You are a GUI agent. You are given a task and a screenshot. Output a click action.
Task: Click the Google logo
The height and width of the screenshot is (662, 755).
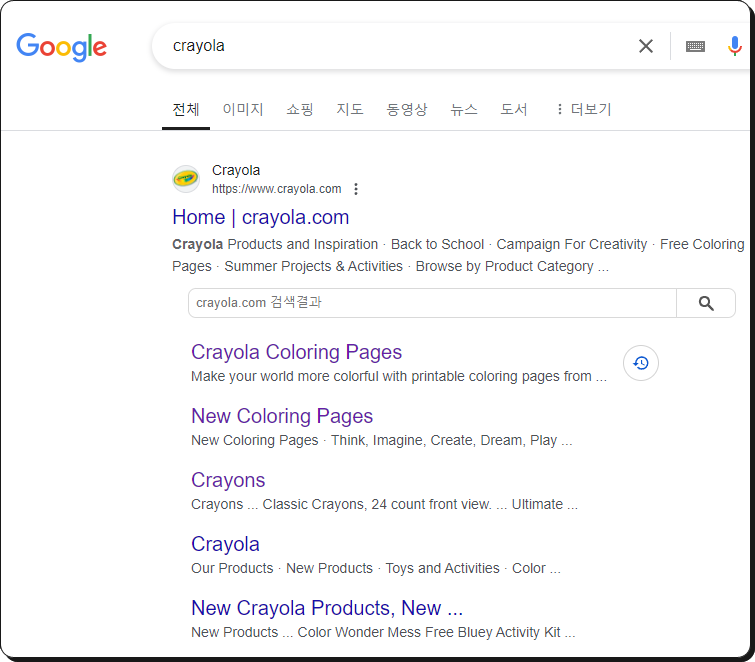pyautogui.click(x=61, y=47)
